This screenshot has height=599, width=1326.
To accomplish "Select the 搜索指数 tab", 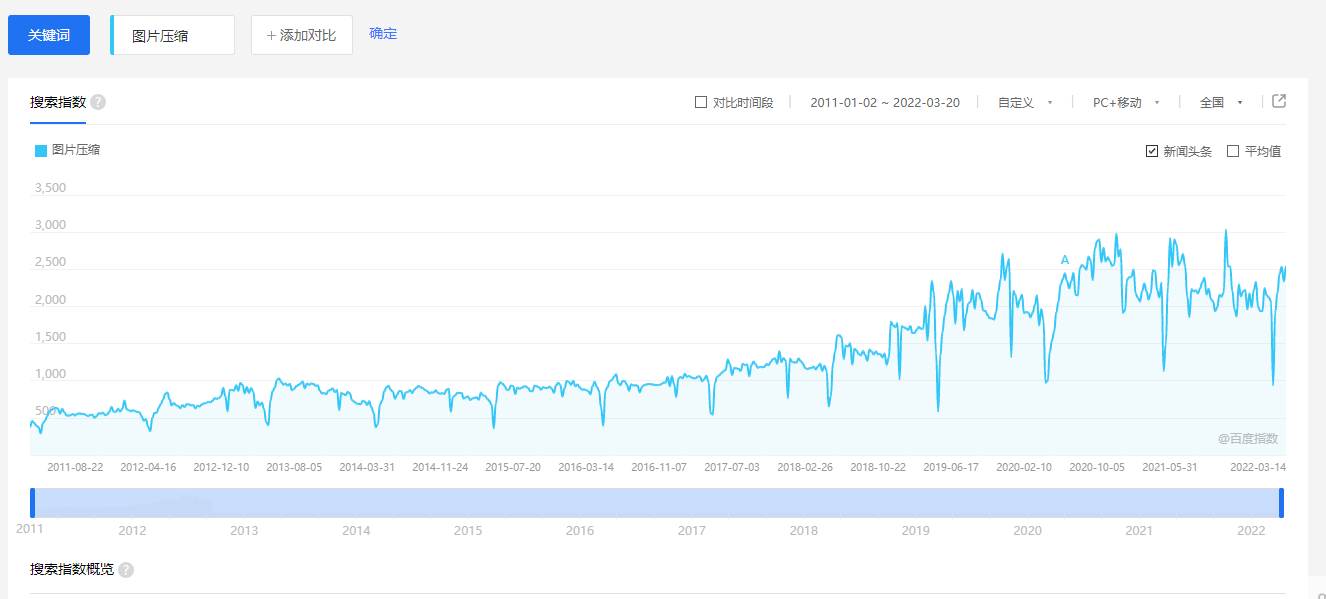I will pos(58,102).
